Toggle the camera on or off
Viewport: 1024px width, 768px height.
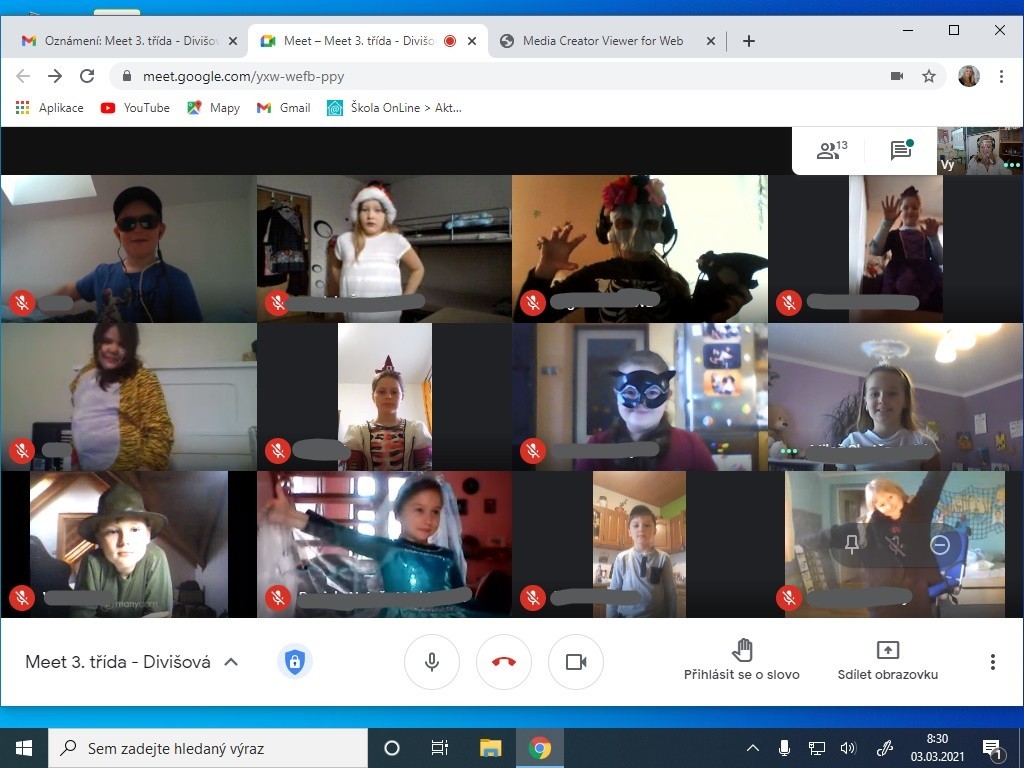(x=576, y=662)
